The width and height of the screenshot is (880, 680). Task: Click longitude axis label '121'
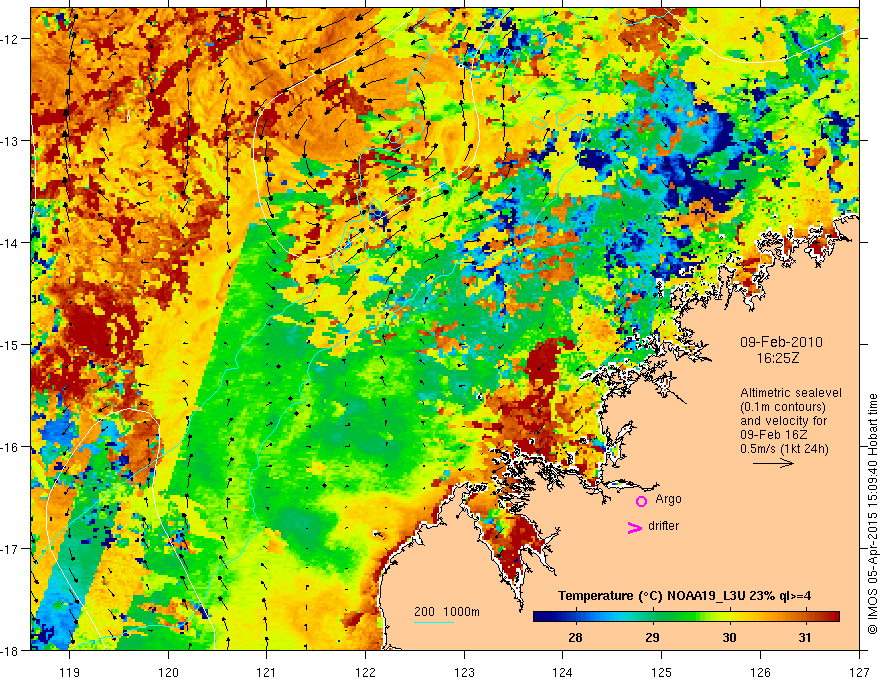[x=267, y=672]
